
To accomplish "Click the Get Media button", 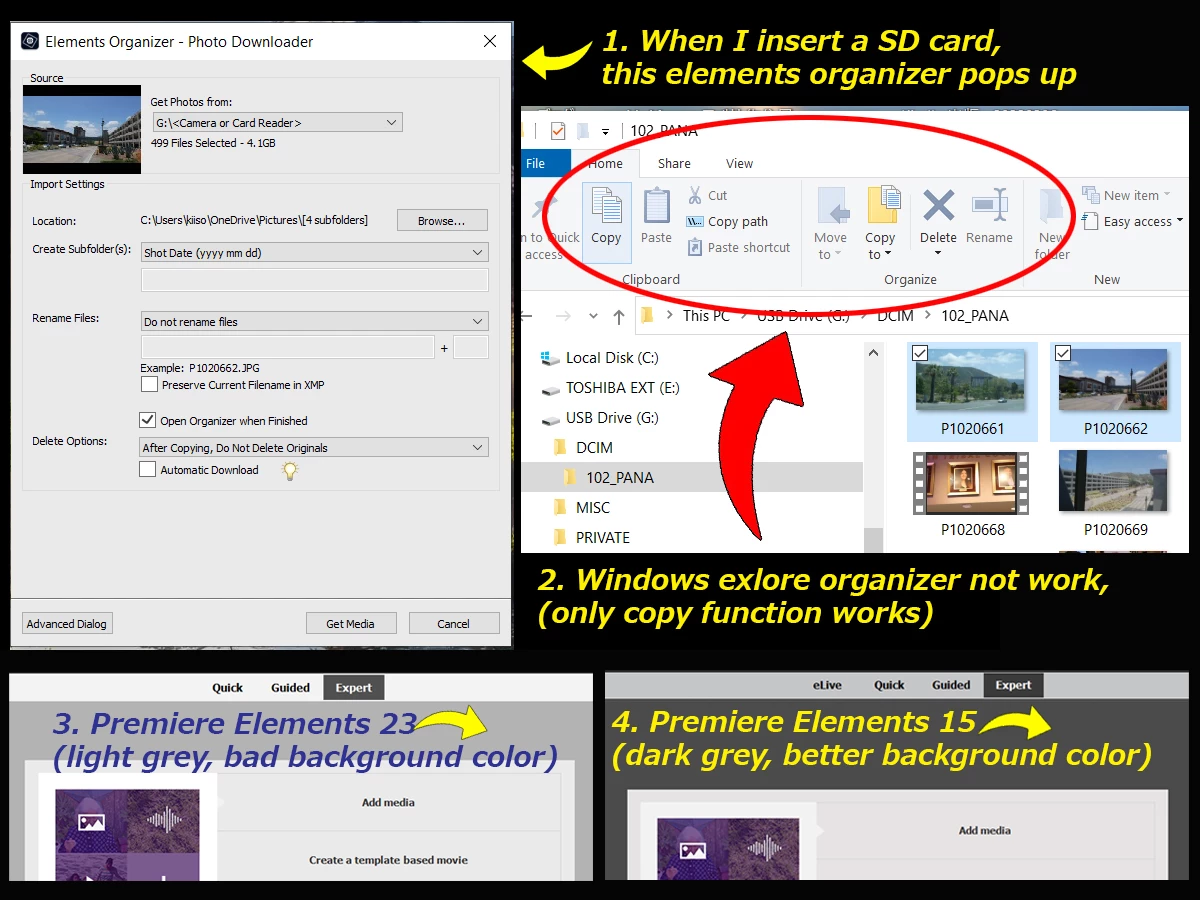I will click(x=350, y=623).
